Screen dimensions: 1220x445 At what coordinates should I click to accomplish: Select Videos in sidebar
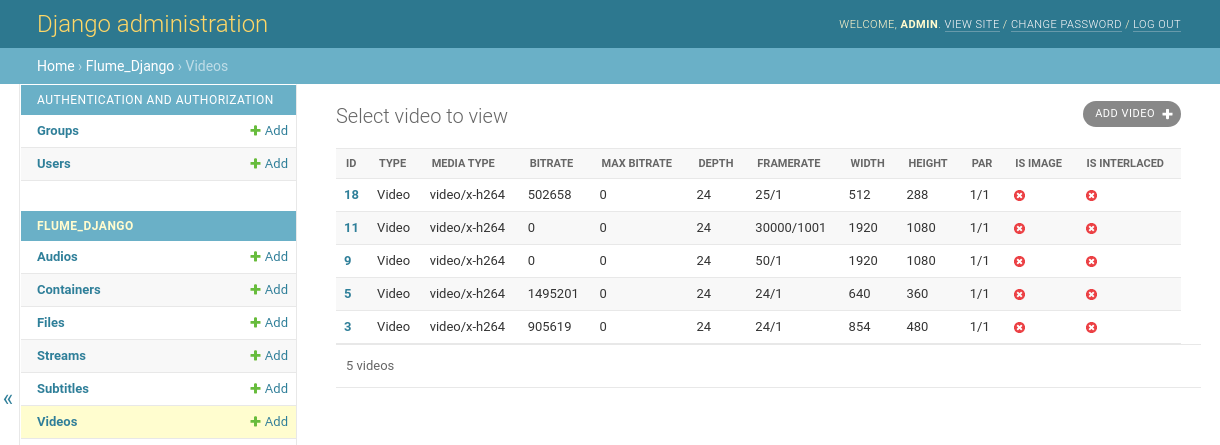pyautogui.click(x=57, y=422)
